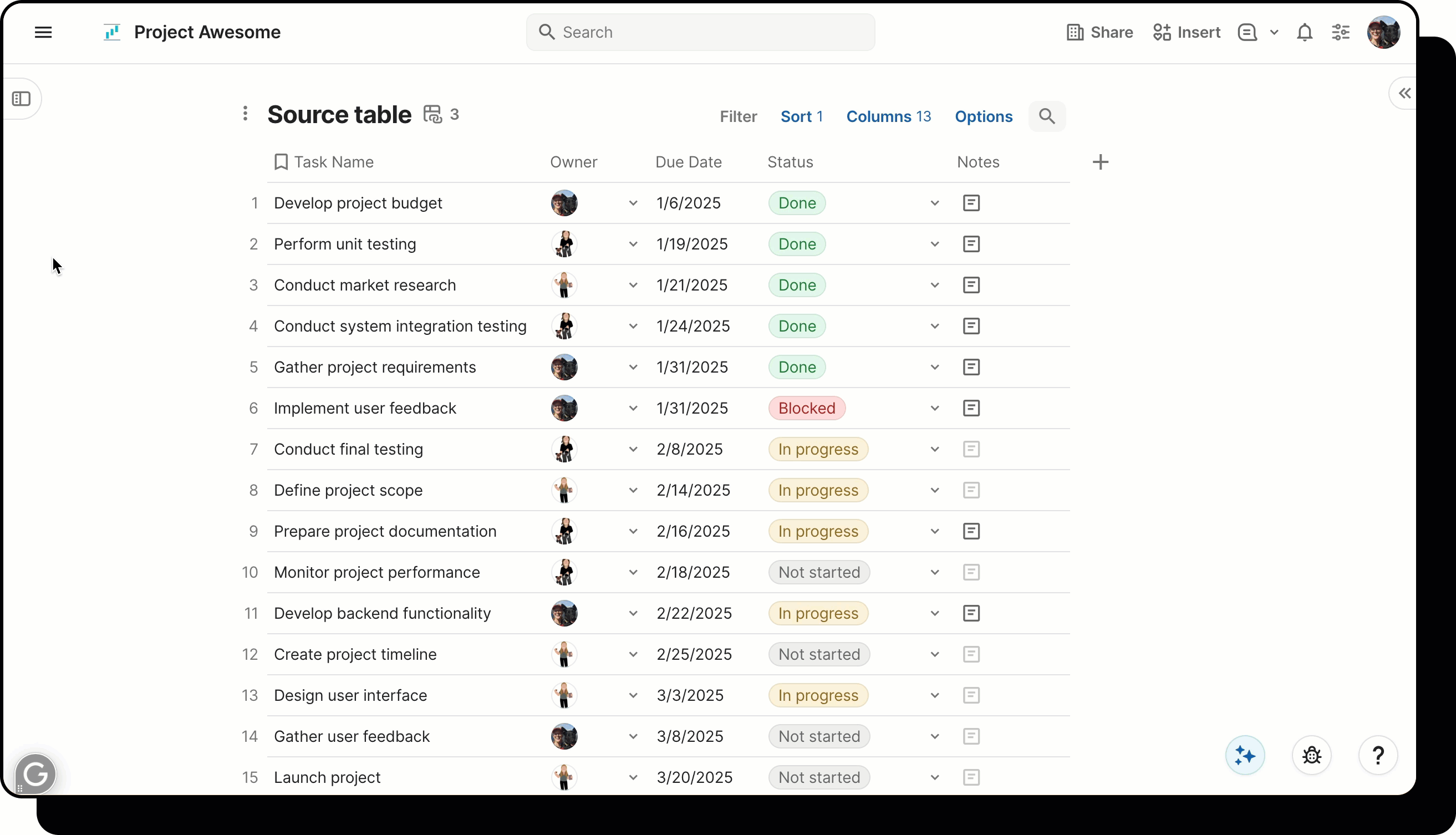Open table search magnifier icon
Screen dimensions: 1456x835
(1047, 116)
